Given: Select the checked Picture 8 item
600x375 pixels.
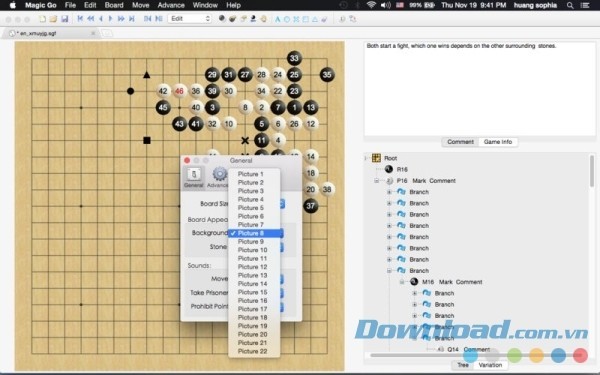Looking at the screenshot, I should coord(254,233).
